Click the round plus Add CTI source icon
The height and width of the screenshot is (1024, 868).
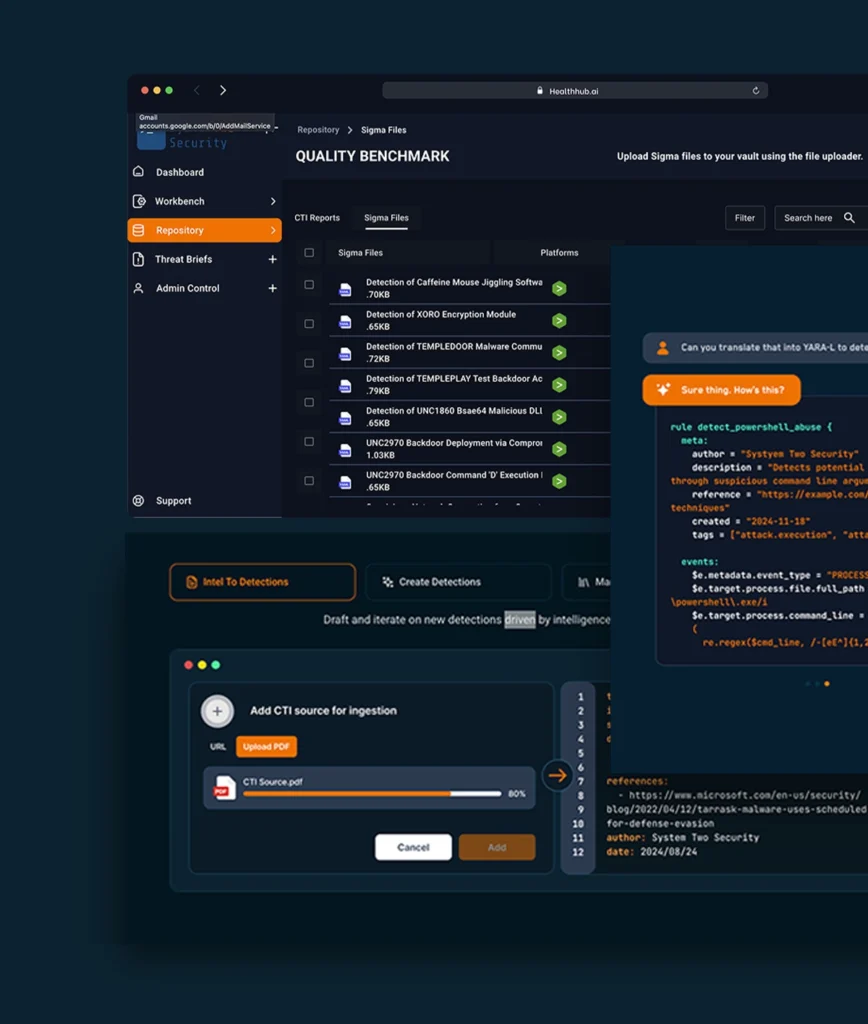coord(217,711)
